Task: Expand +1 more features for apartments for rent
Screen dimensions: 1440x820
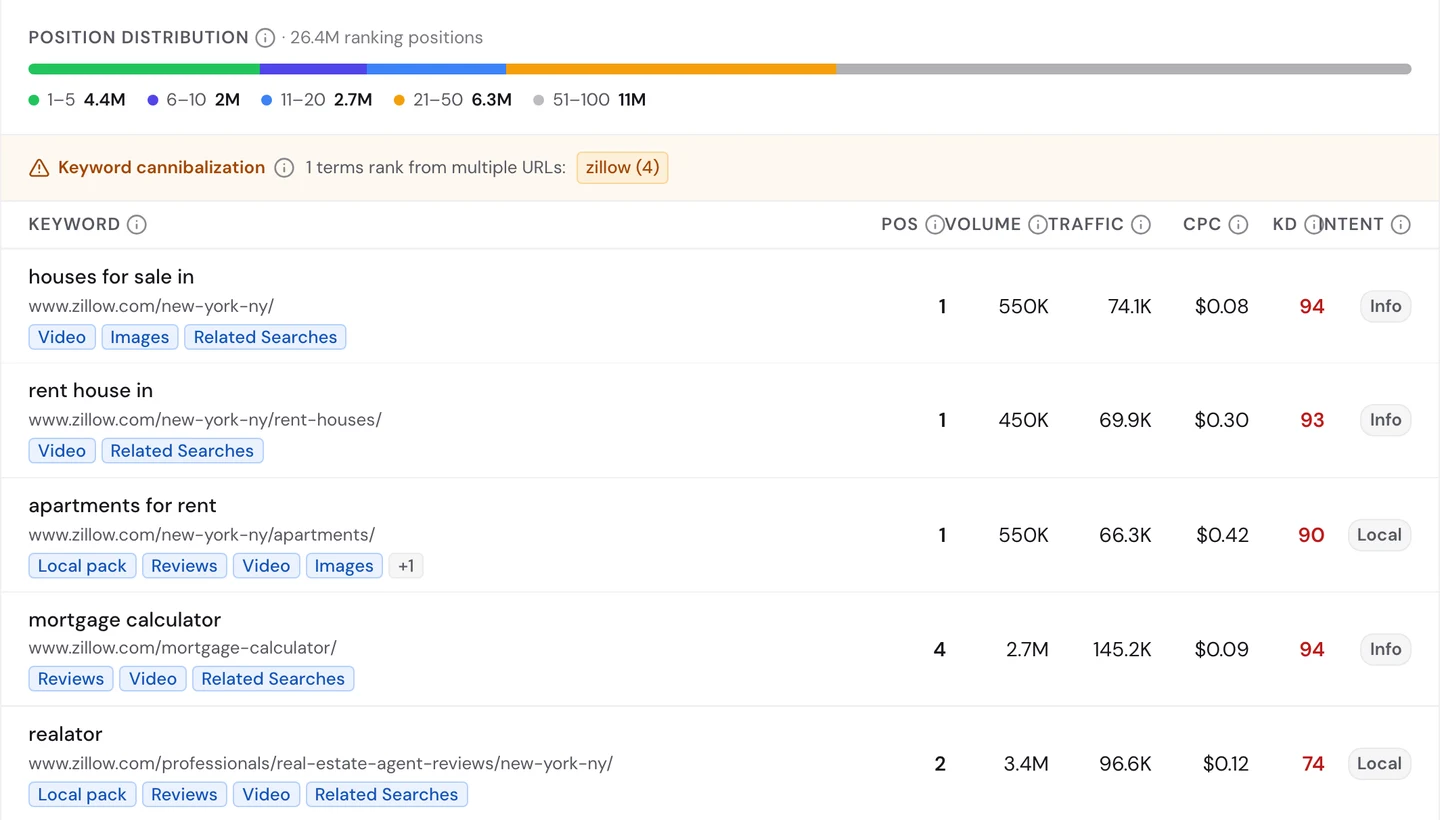Action: click(405, 566)
